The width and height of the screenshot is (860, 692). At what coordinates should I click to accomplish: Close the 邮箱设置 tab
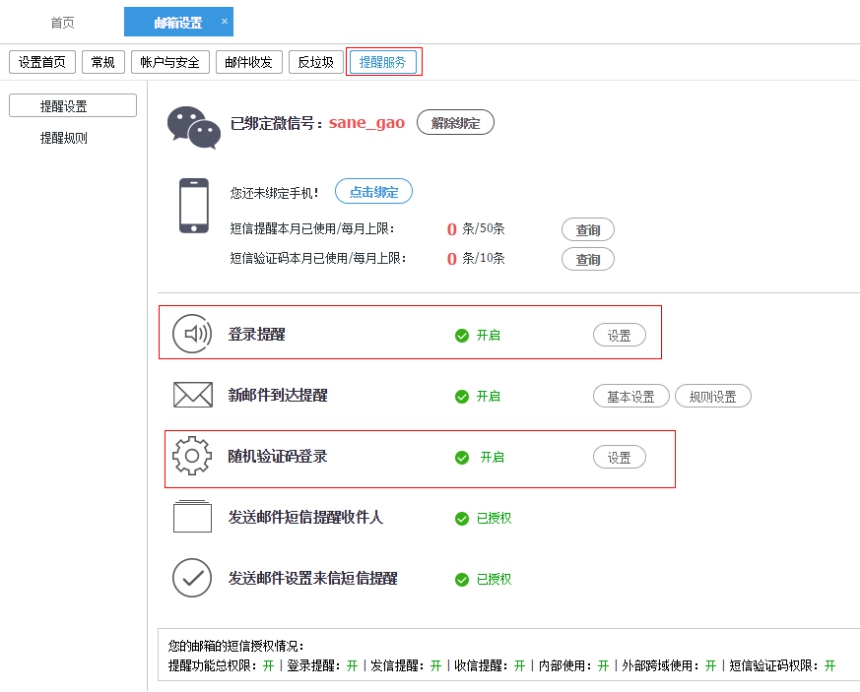(224, 21)
